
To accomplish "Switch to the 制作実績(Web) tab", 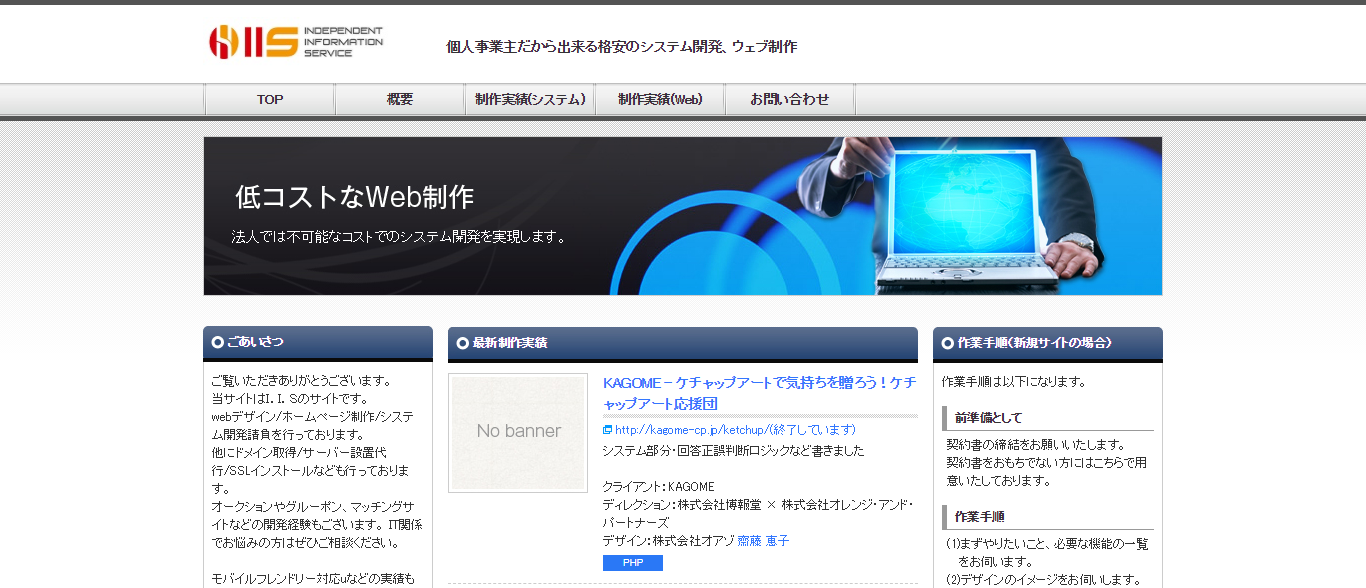I will pos(660,98).
